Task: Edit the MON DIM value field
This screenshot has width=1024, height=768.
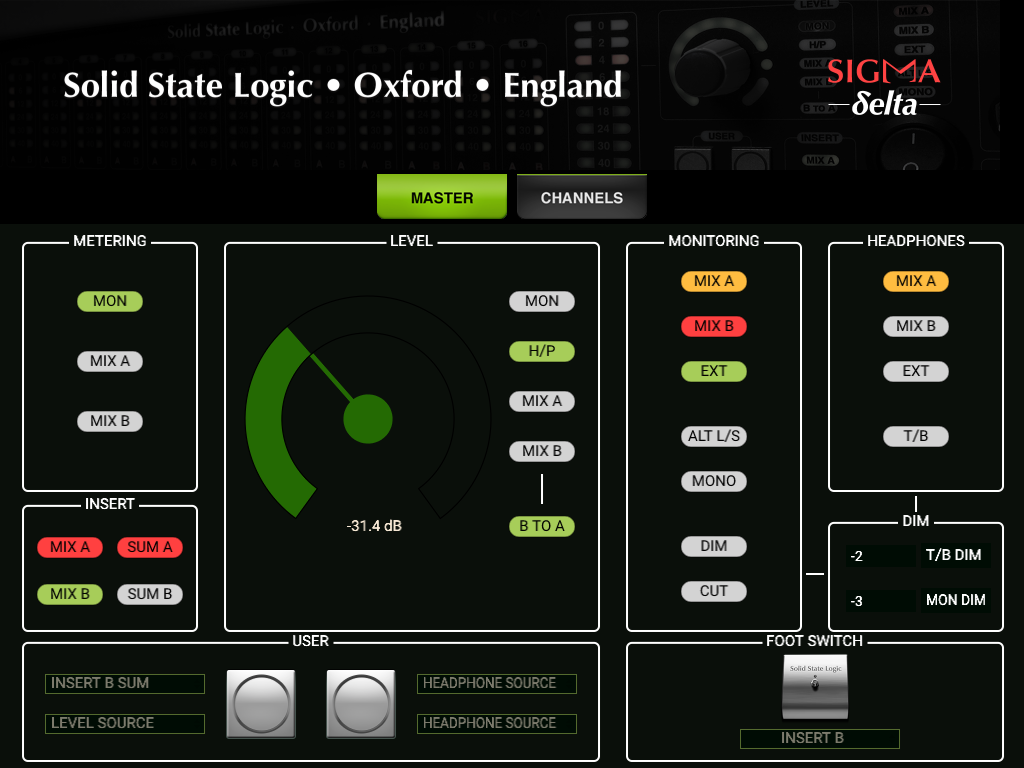Action: (x=880, y=601)
